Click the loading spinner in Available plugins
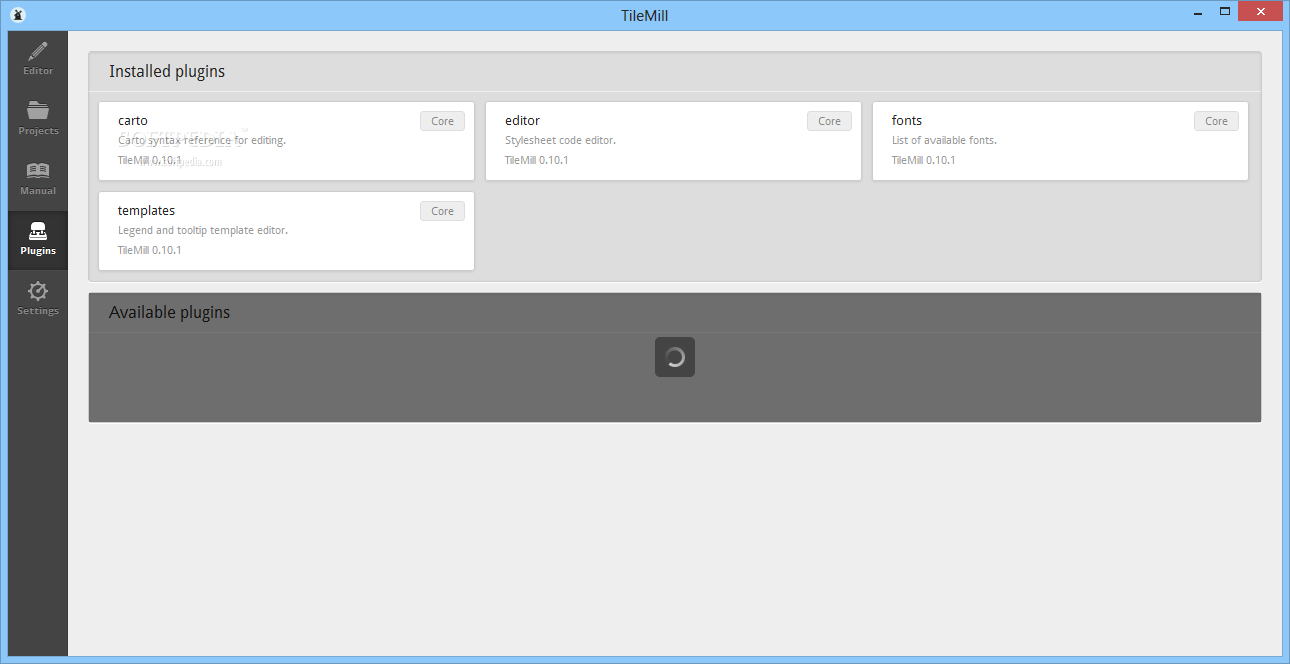The image size is (1290, 664). (x=675, y=357)
